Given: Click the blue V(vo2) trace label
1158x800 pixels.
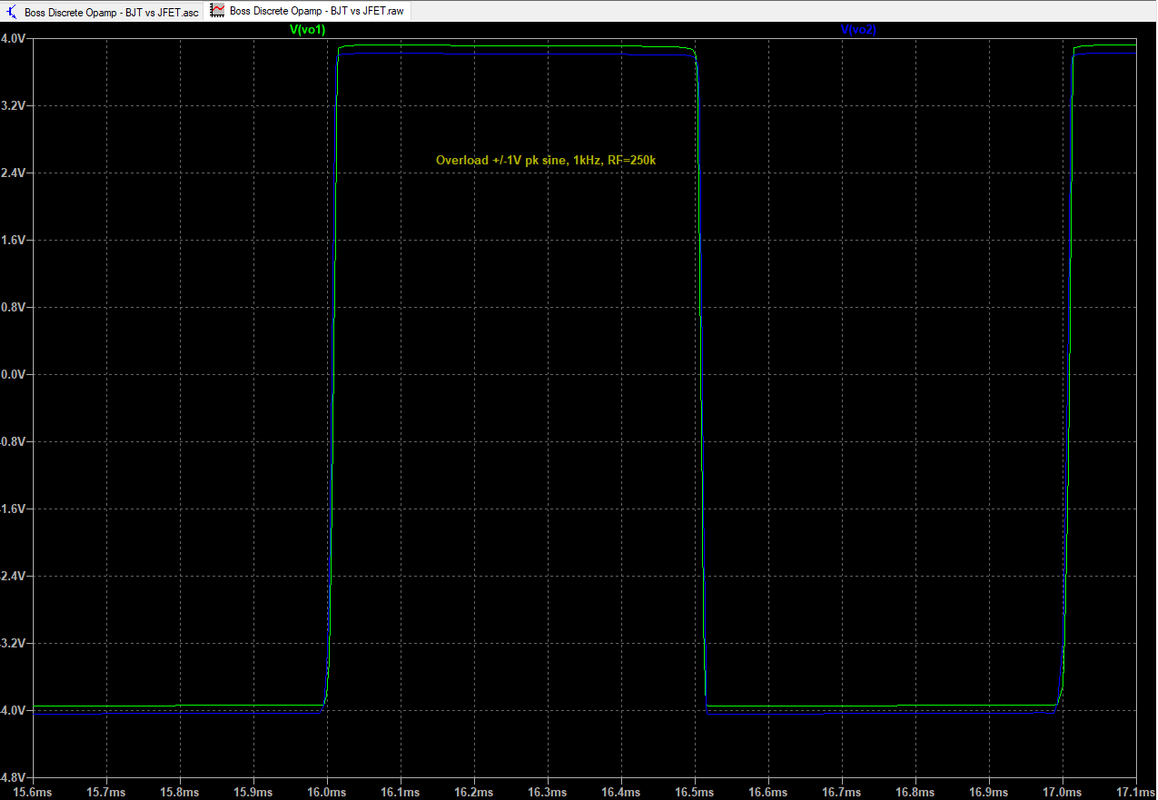Looking at the screenshot, I should tap(858, 30).
